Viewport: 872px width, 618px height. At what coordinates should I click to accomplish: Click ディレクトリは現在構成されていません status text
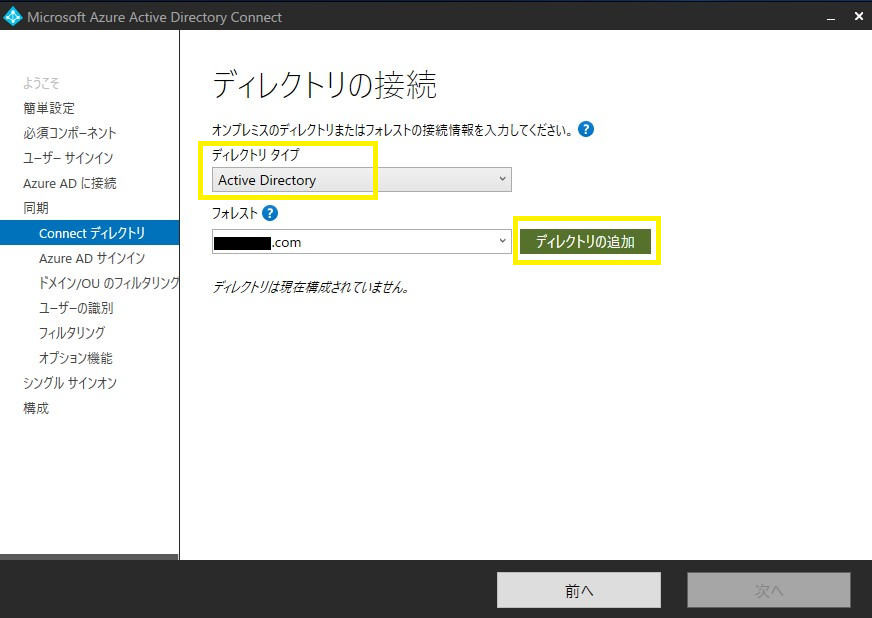[x=311, y=287]
